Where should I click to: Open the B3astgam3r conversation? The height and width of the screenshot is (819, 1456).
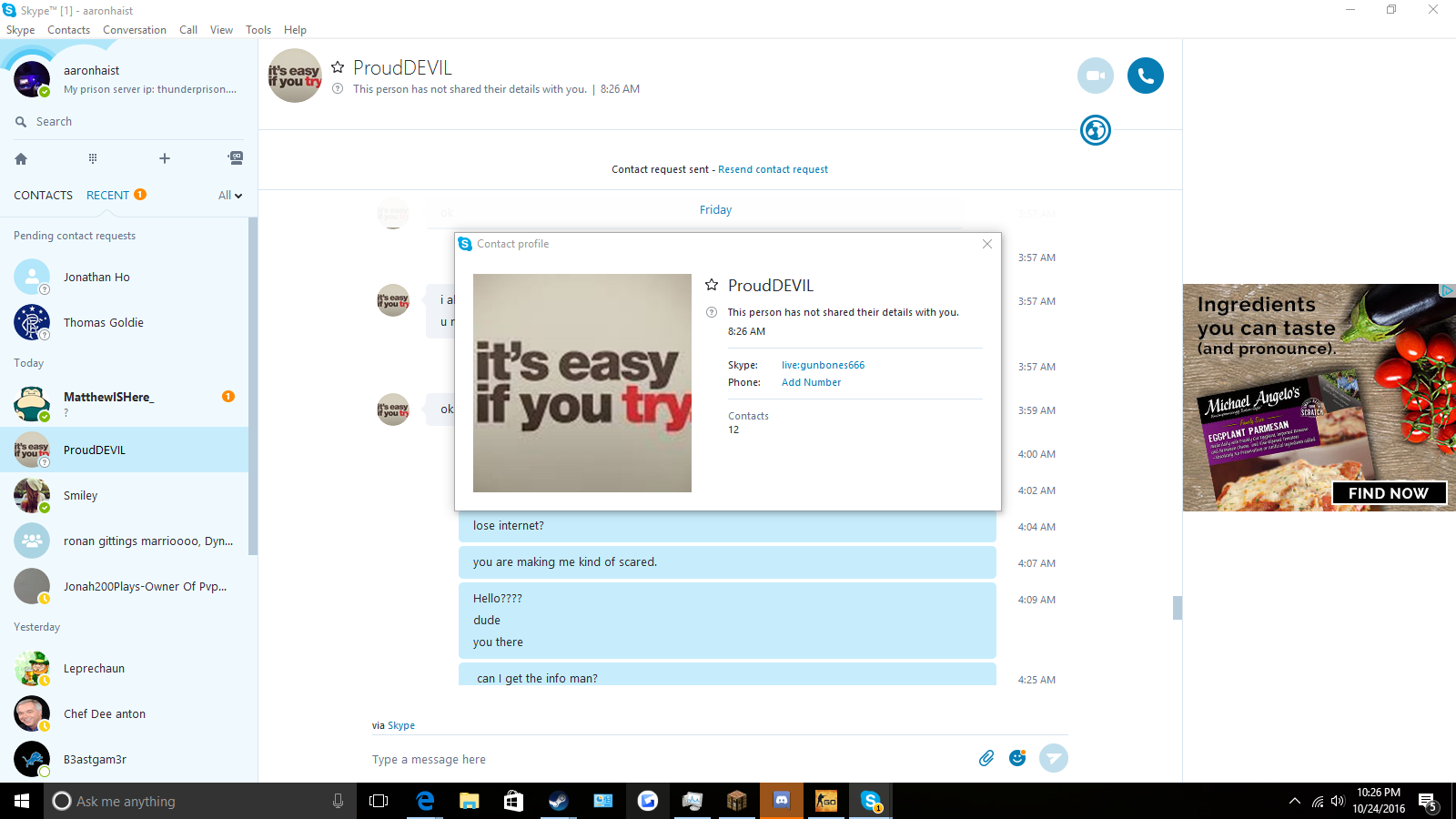(x=125, y=759)
